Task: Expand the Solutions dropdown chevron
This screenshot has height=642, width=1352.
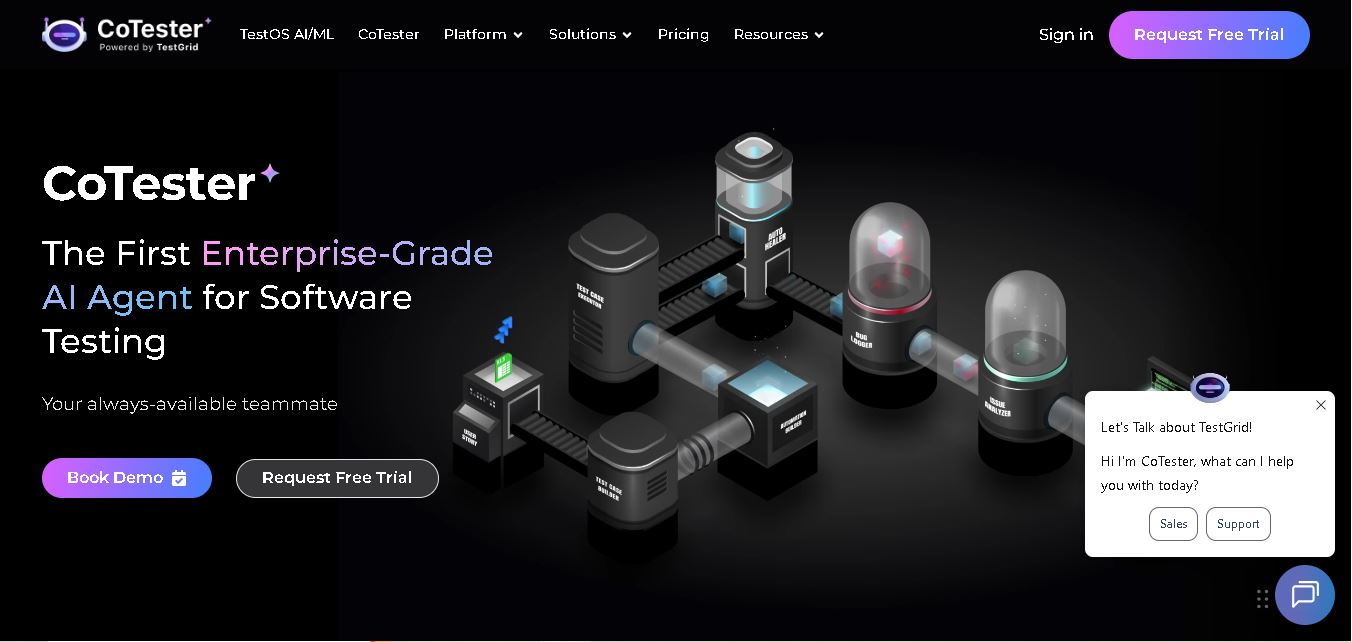Action: pyautogui.click(x=627, y=35)
